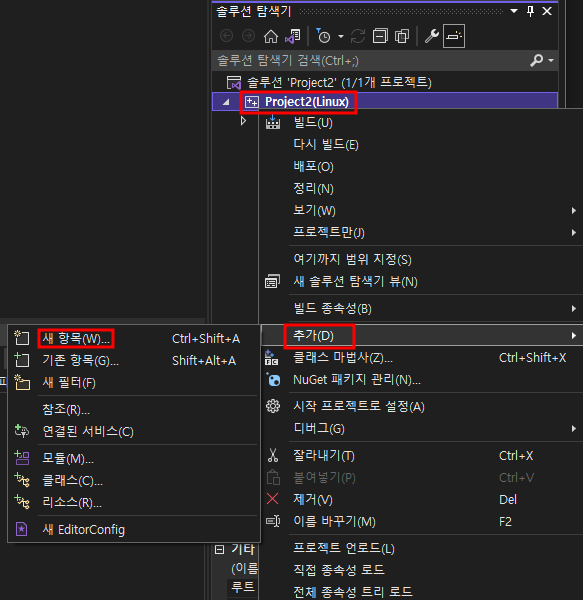
Task: Open the Solution Explorer window options dropdown
Action: coord(514,11)
